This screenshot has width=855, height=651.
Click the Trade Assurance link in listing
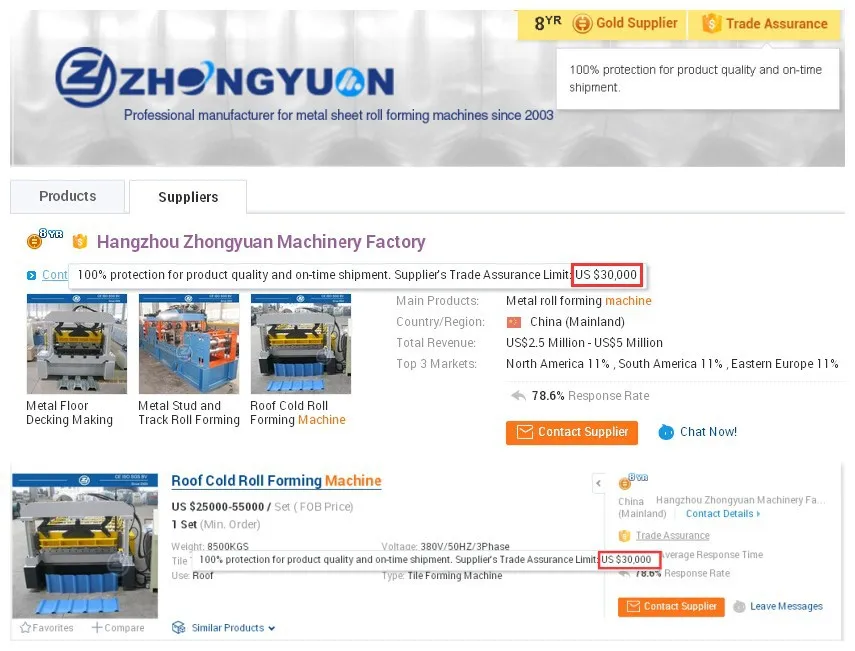pyautogui.click(x=672, y=535)
